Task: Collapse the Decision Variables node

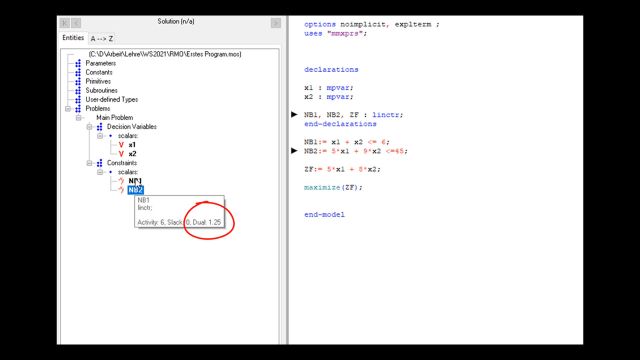Action: tap(89, 127)
